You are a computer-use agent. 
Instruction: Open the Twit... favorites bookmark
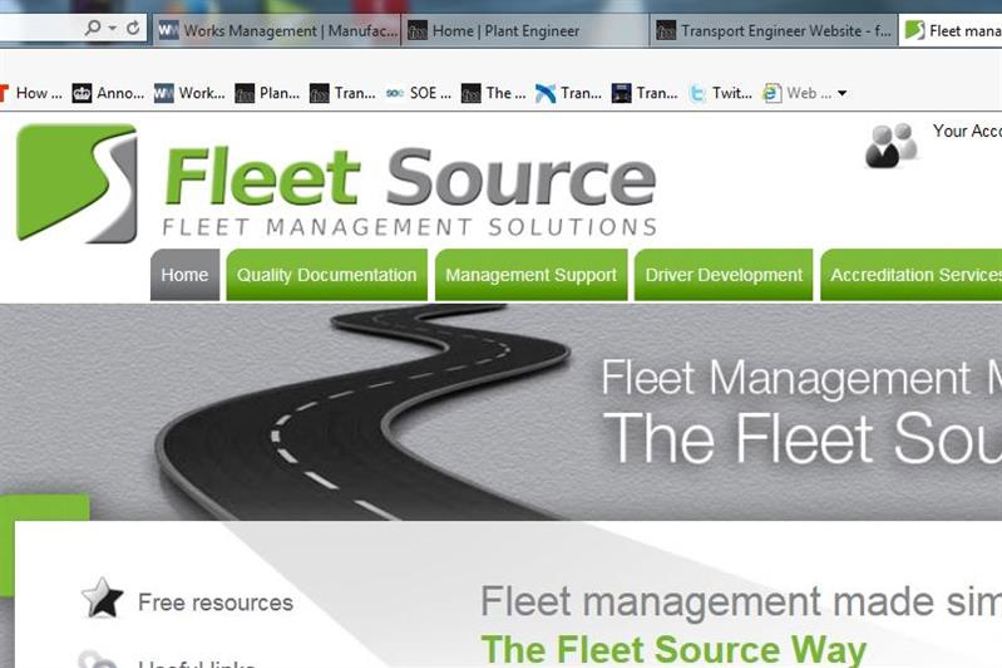click(721, 93)
